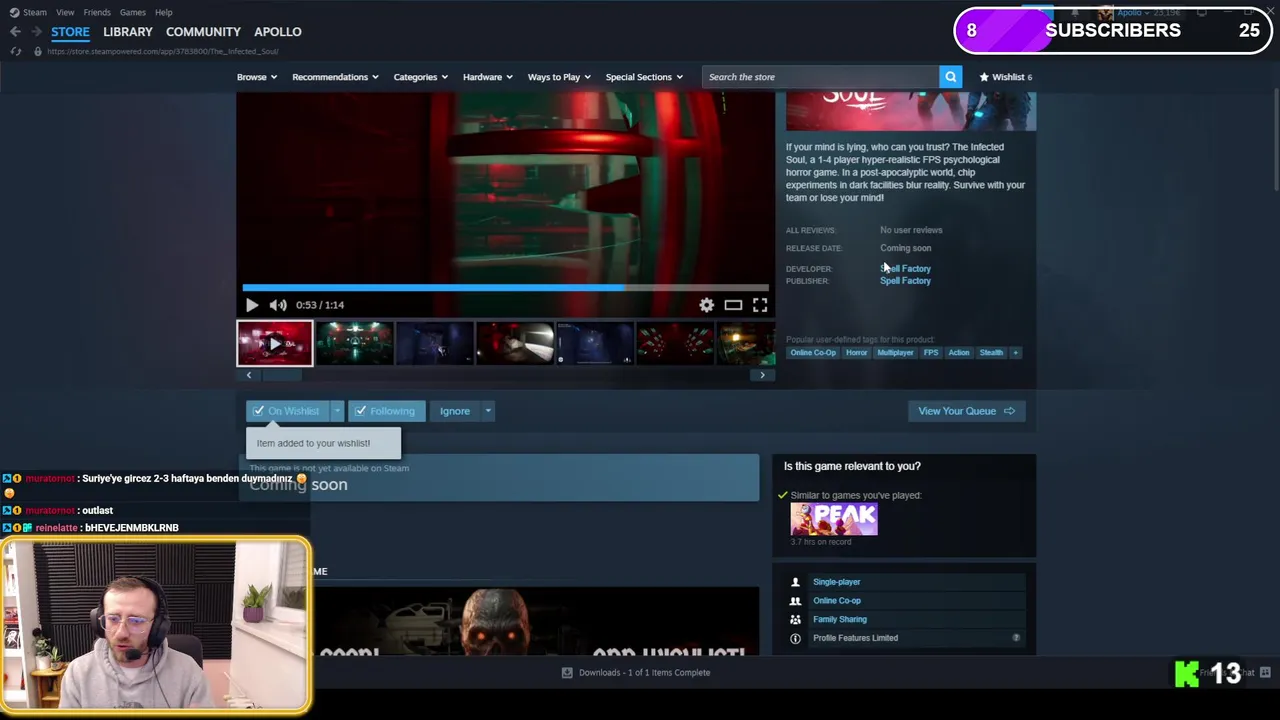
Task: Toggle the On Wishlist checkbox button
Action: tap(287, 411)
